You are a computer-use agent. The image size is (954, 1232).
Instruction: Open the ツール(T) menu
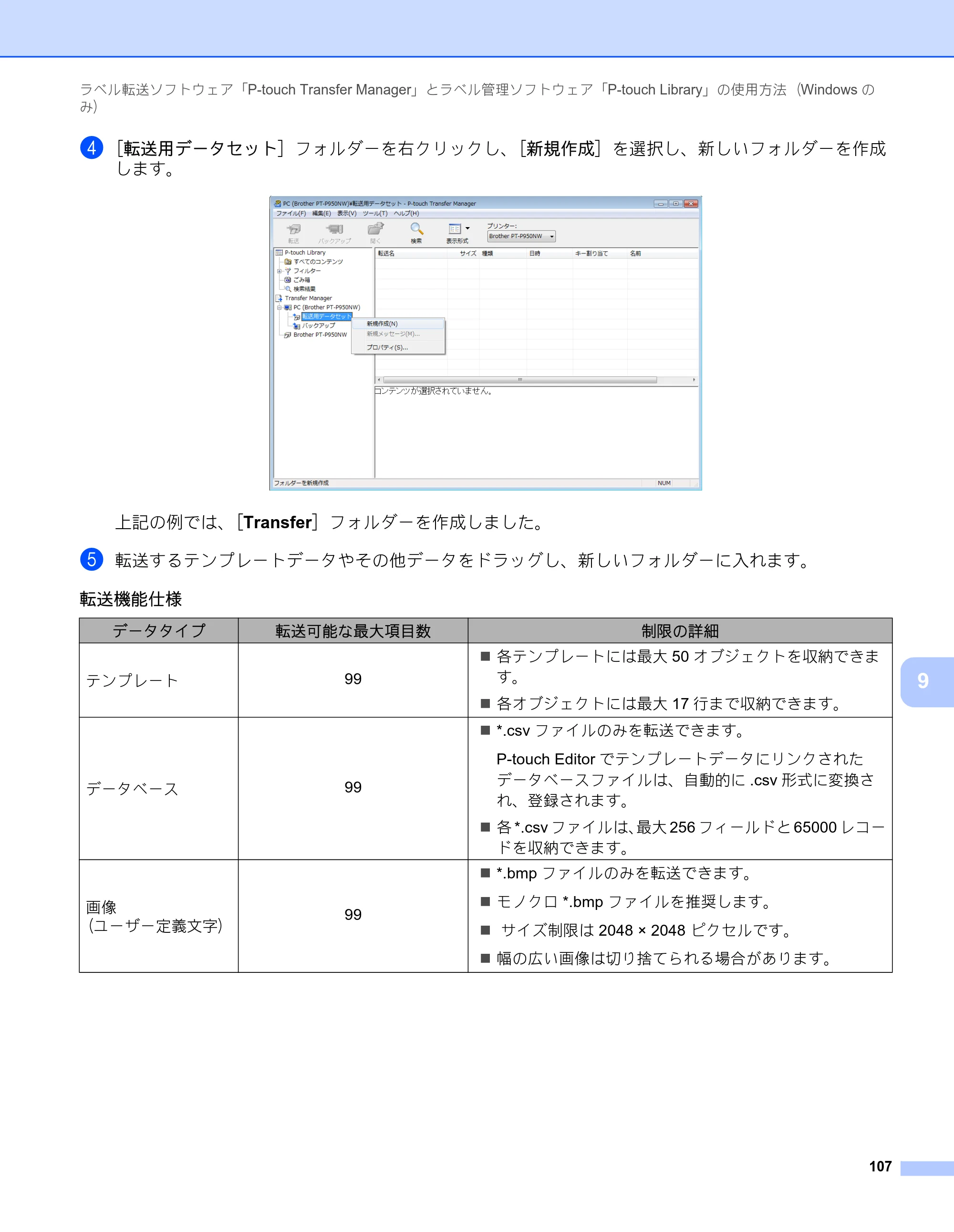(375, 213)
